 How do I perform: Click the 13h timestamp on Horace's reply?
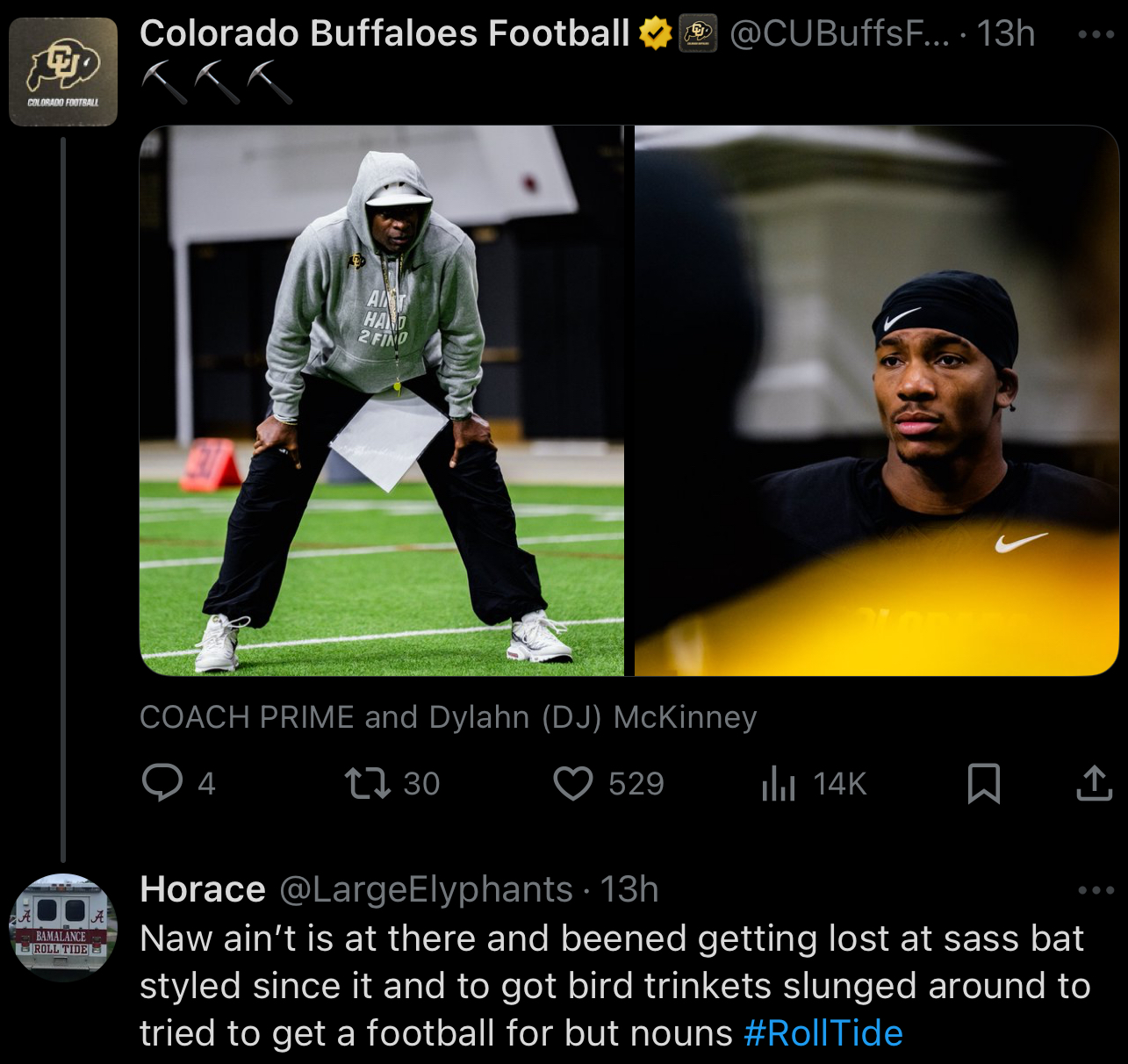[x=629, y=890]
